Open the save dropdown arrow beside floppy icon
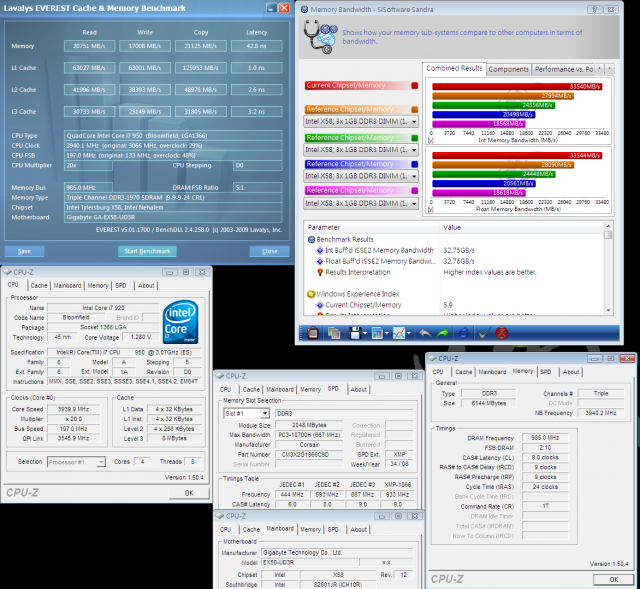This screenshot has width=640, height=589. coord(365,333)
